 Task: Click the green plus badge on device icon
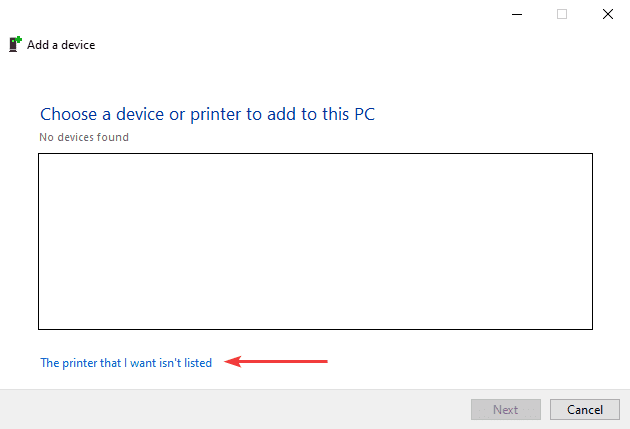point(17,40)
